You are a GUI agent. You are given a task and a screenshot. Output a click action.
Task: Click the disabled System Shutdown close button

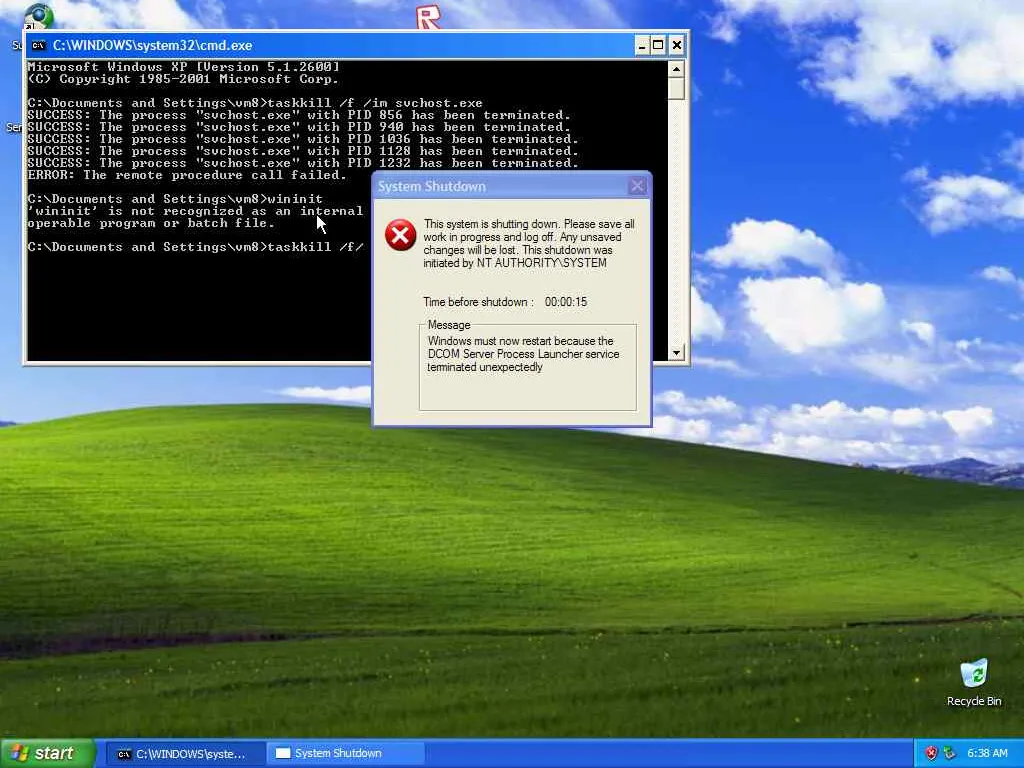pyautogui.click(x=637, y=186)
